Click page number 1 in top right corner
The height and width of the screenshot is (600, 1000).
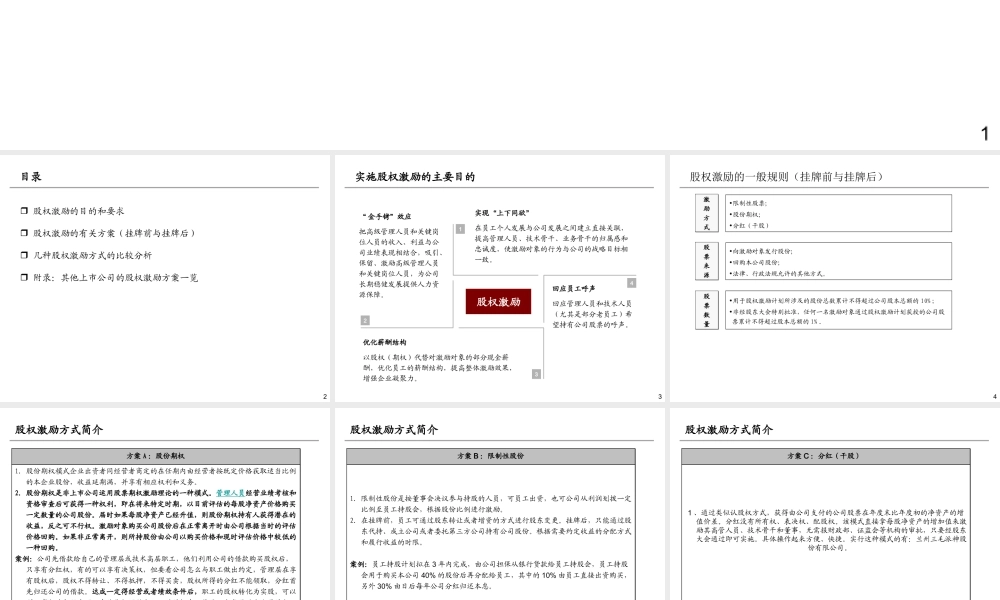point(983,132)
